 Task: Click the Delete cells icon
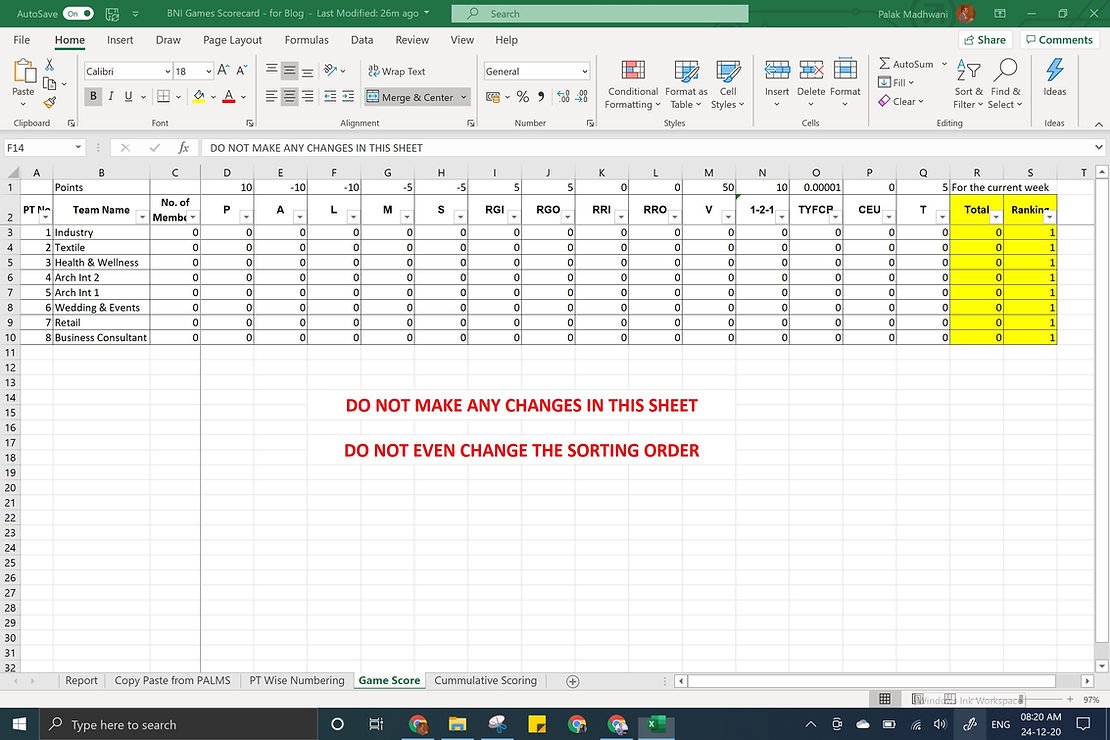(811, 70)
